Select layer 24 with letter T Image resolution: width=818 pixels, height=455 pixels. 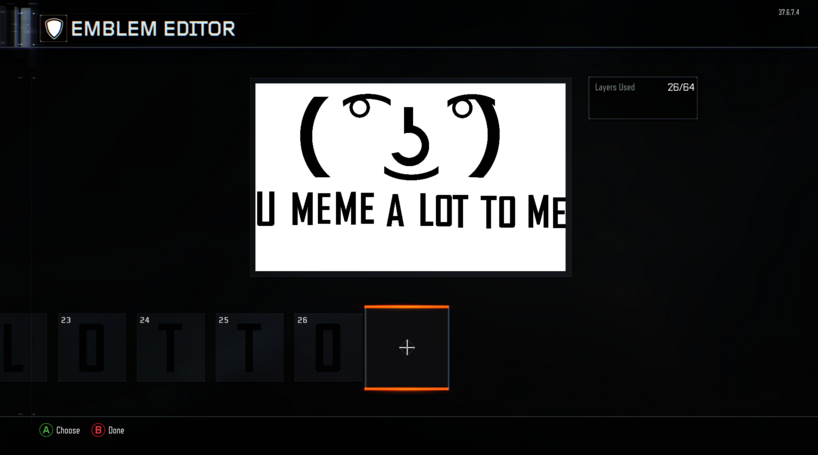pyautogui.click(x=170, y=347)
